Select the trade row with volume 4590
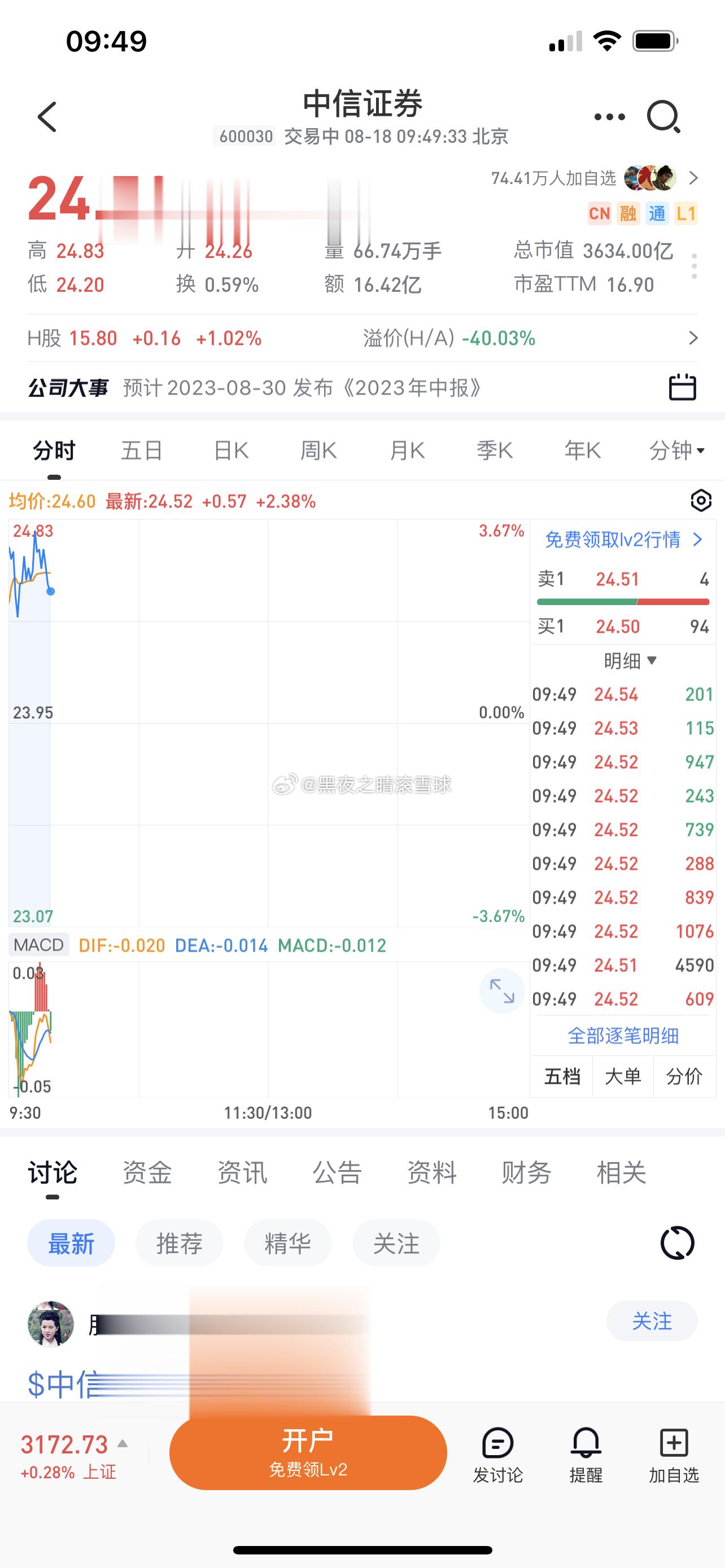 623,965
